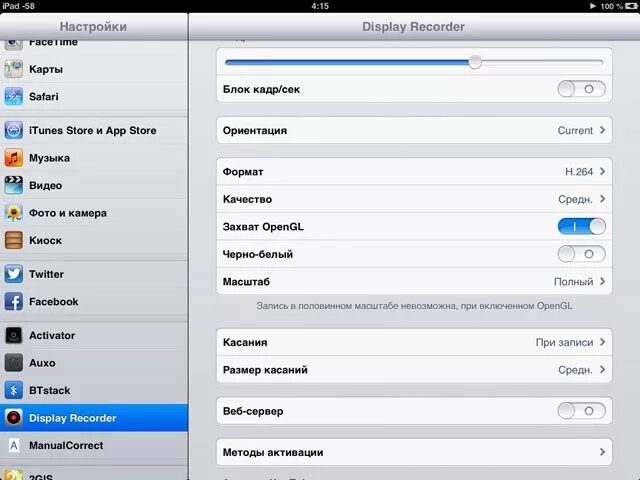Enable the Черно-белый switch
640x480 pixels.
581,254
